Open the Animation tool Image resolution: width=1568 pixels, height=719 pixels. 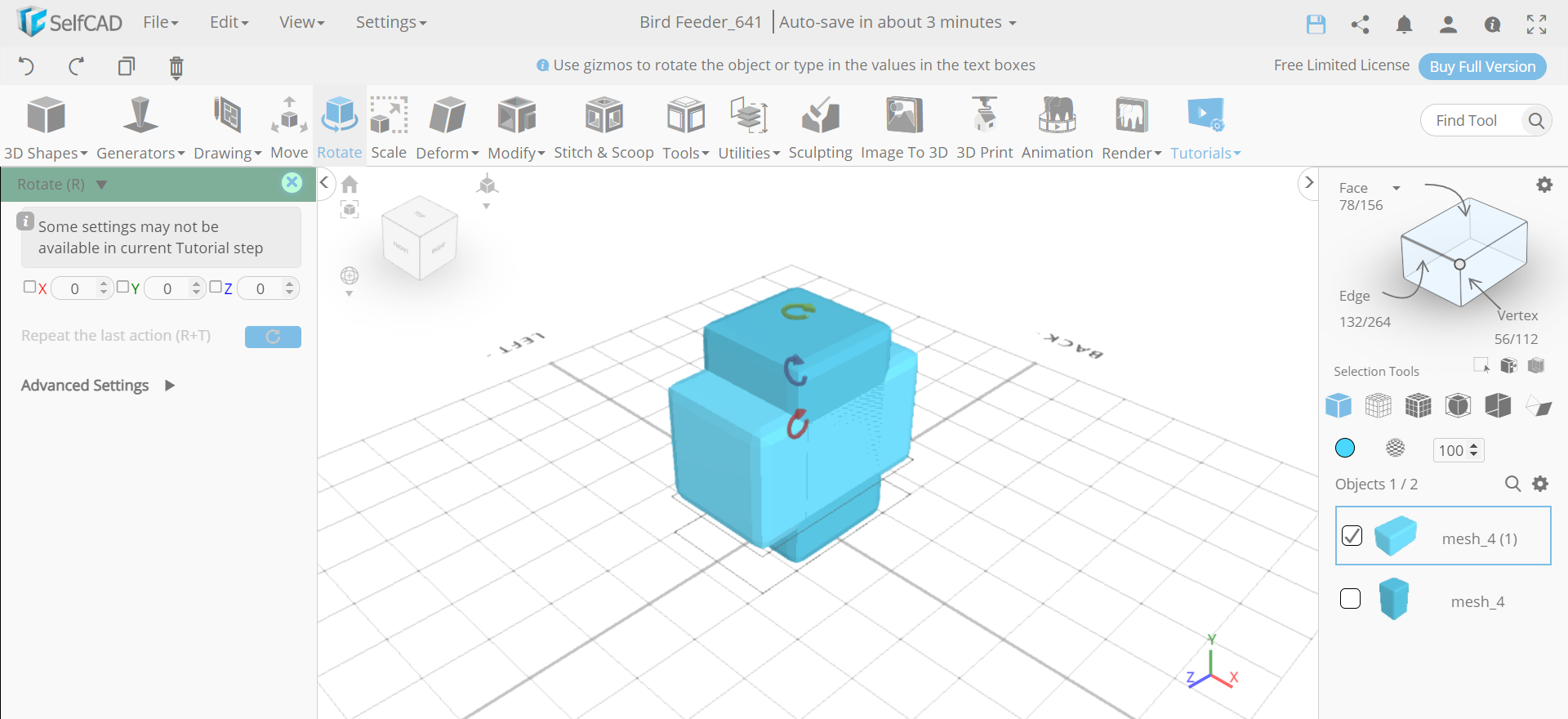pos(1057,128)
